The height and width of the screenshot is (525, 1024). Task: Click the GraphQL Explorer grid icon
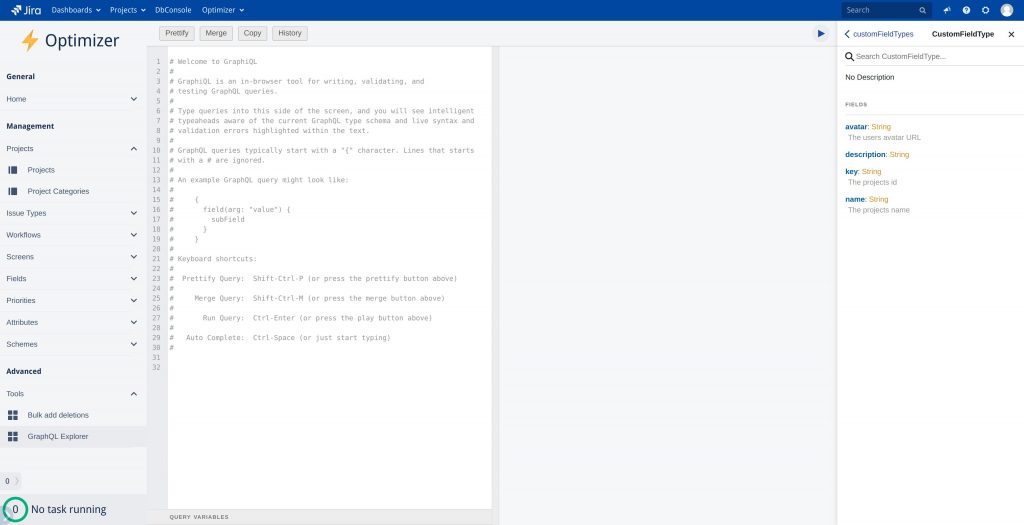click(12, 437)
